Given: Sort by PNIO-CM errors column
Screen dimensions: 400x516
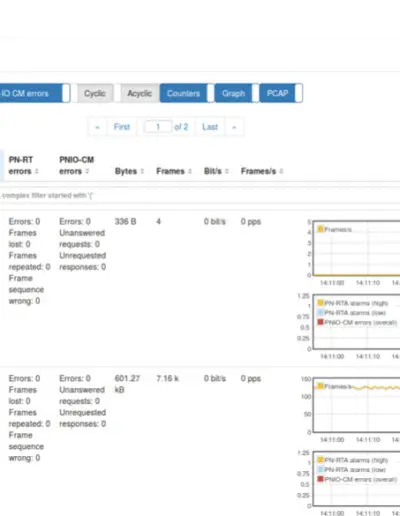Looking at the screenshot, I should tap(76, 165).
